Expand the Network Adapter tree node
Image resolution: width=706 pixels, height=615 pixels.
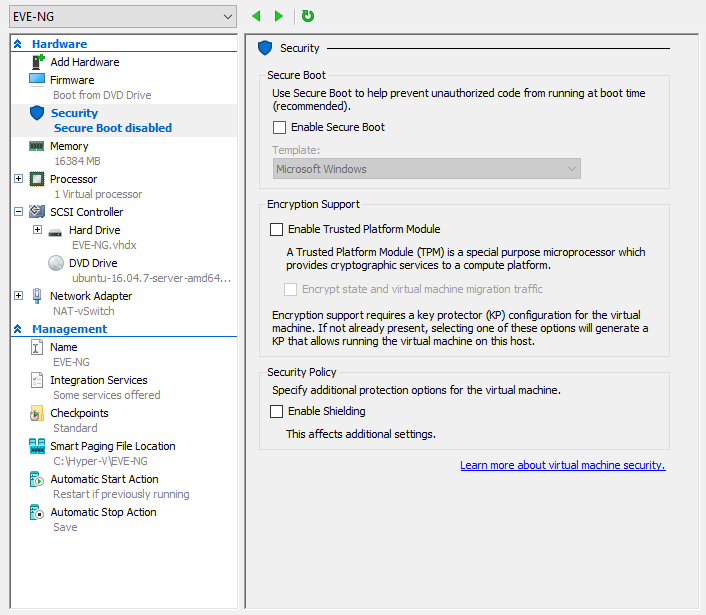[x=19, y=296]
